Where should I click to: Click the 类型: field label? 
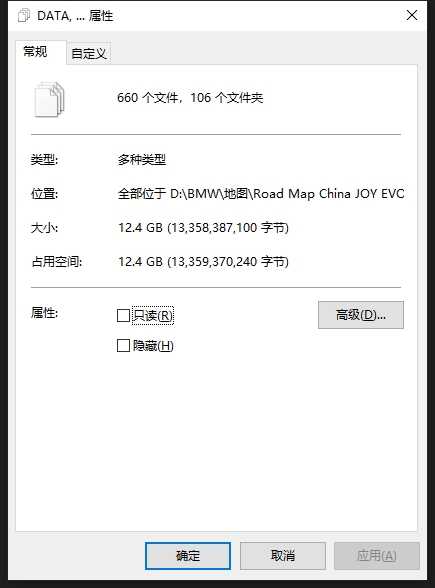tap(44, 160)
